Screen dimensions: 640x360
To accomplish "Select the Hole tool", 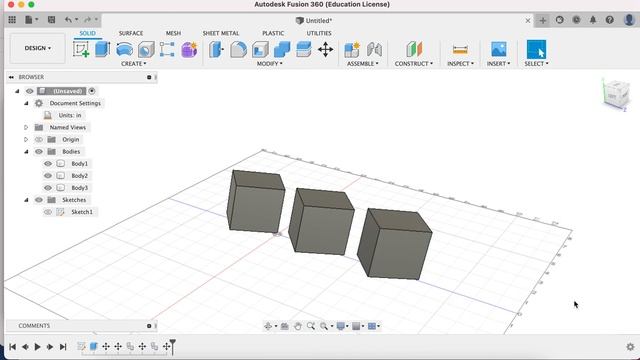I will click(146, 50).
